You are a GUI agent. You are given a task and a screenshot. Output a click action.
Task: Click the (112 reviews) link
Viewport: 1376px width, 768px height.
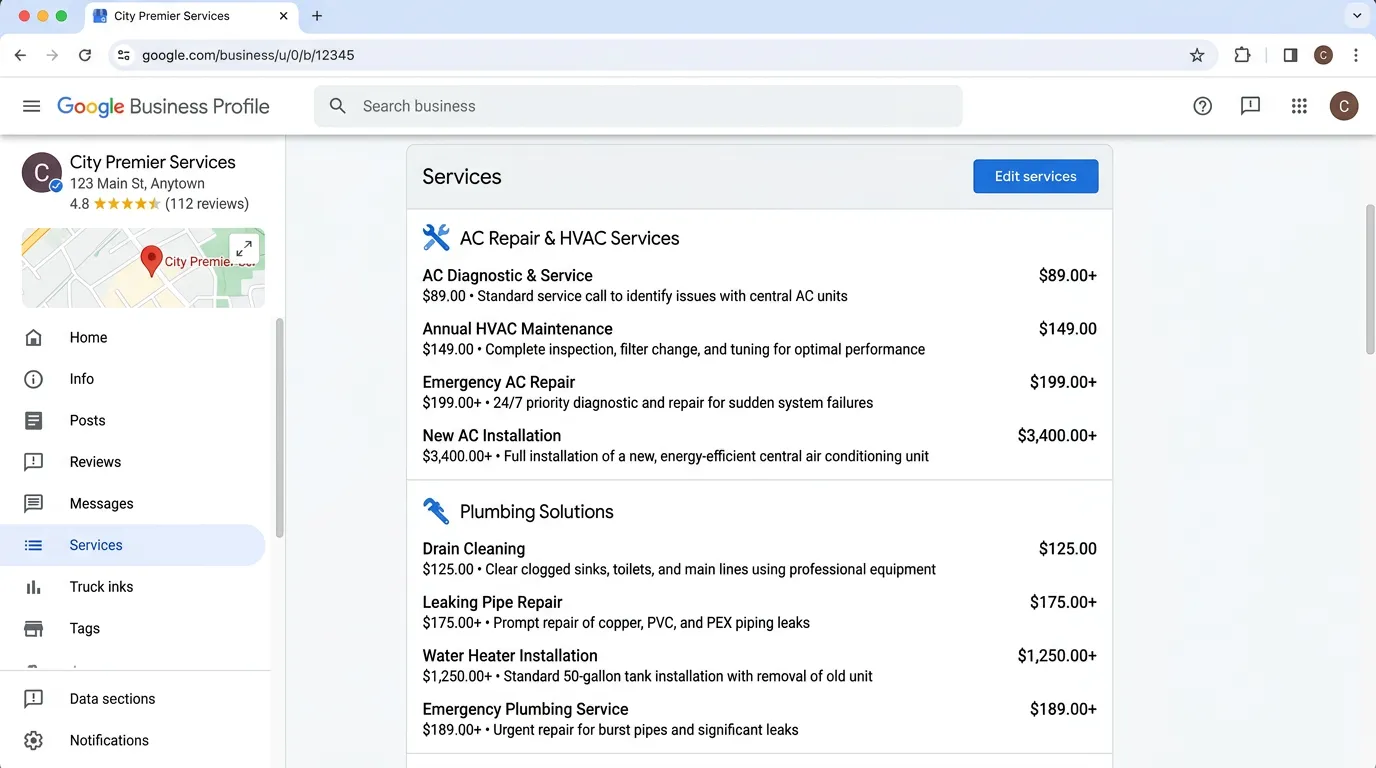pos(207,204)
